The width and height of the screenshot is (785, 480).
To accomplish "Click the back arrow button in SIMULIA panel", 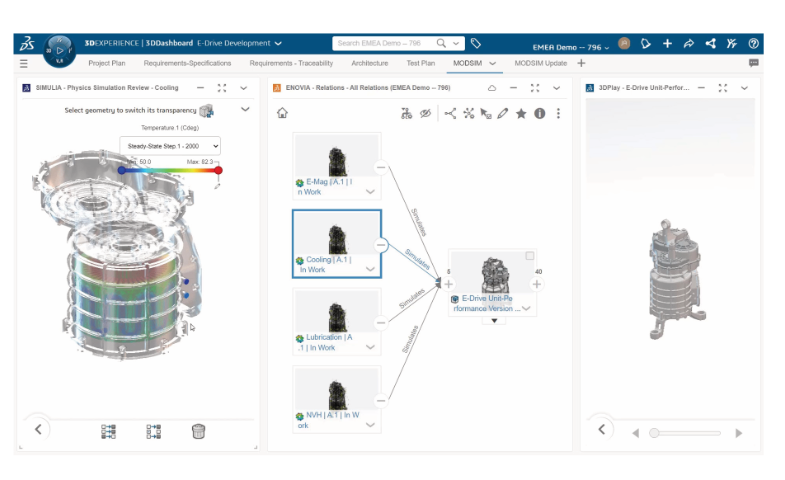I will click(38, 429).
